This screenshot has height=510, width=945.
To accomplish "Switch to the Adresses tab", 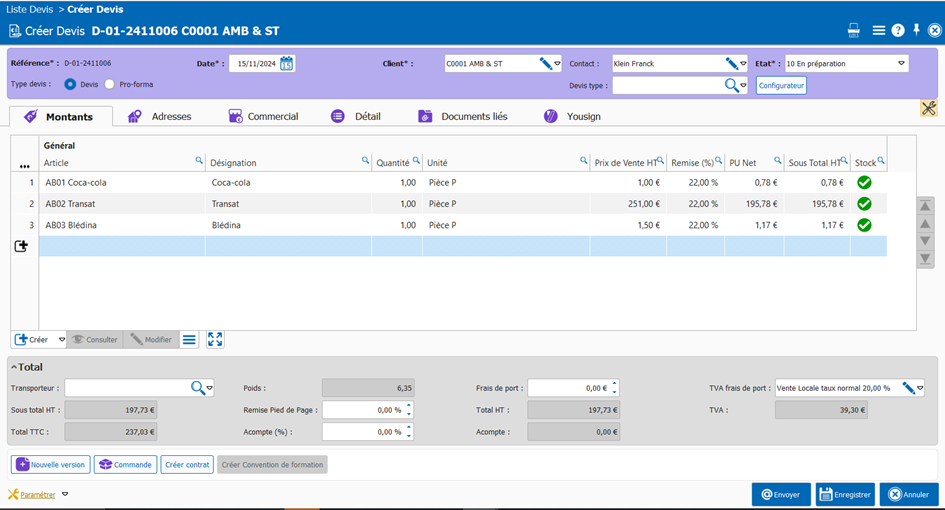I will pos(160,116).
